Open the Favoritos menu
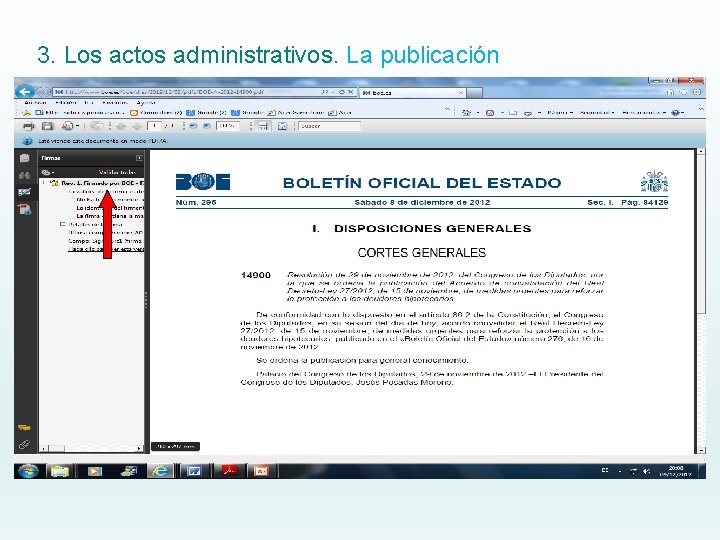720x540 pixels. (115, 102)
